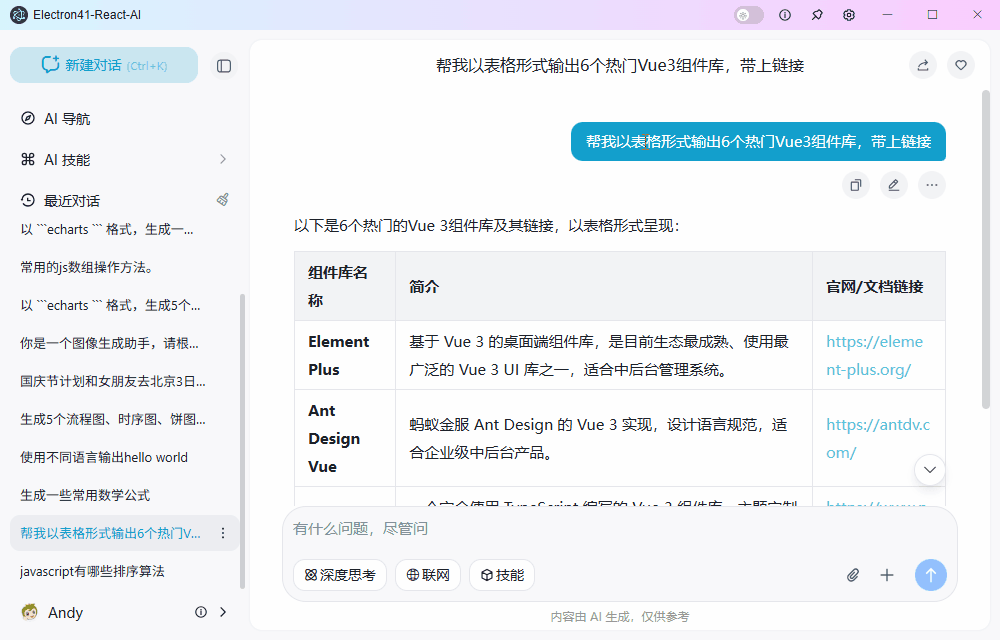1000x640 pixels.
Task: Attach a file with the paperclip icon
Action: click(853, 575)
